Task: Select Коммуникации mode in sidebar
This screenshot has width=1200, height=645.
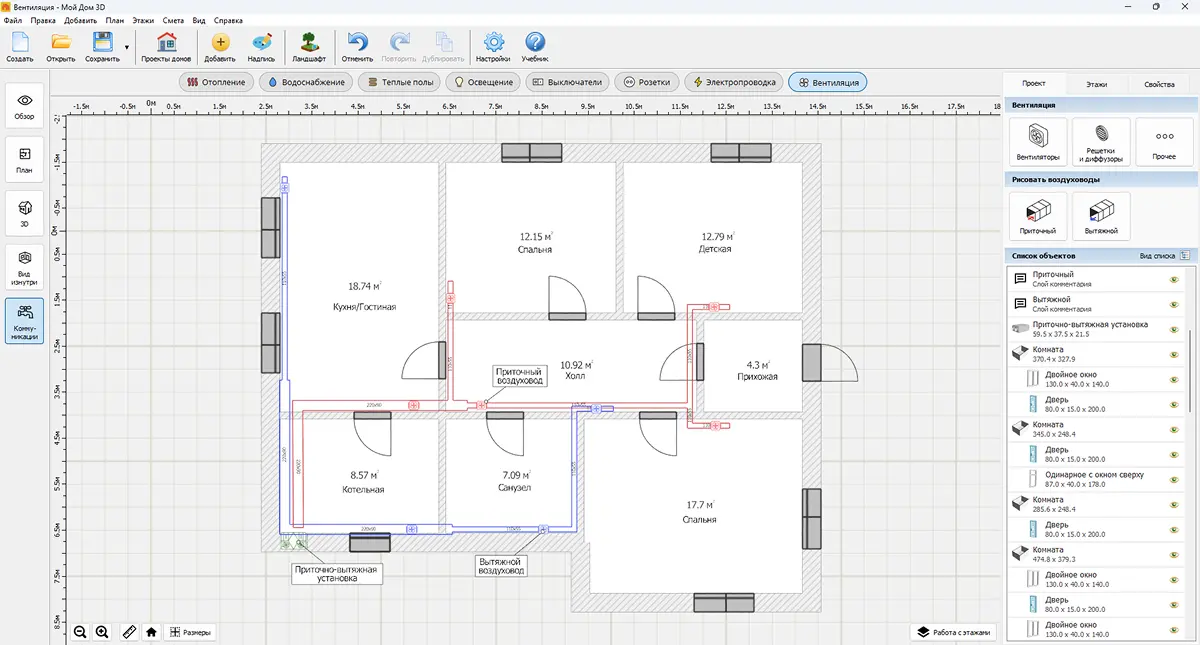Action: 25,321
